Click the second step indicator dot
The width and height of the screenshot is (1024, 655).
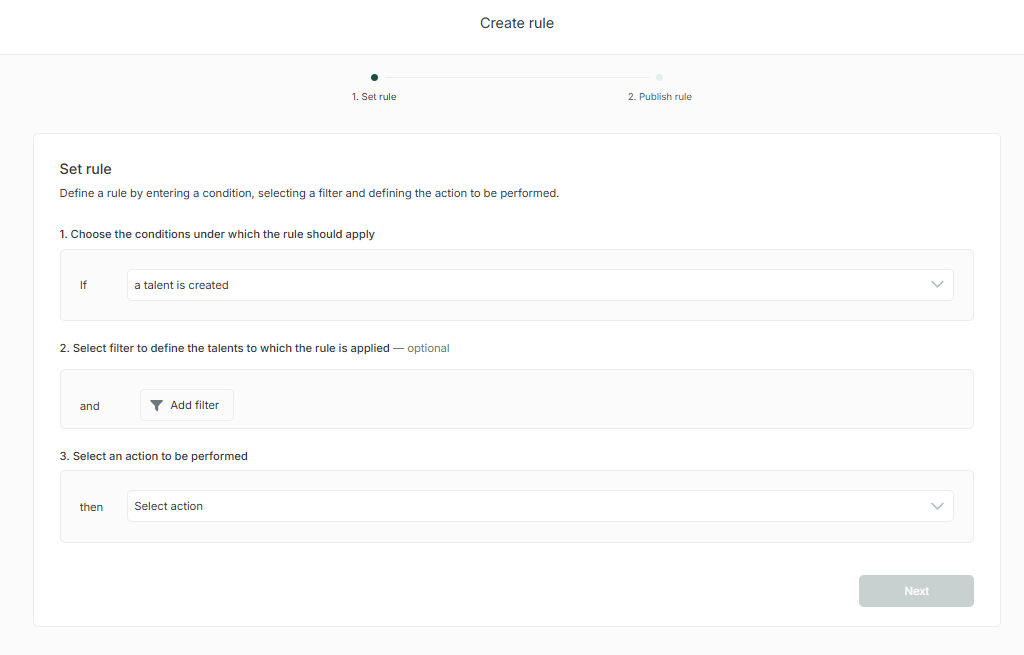pyautogui.click(x=659, y=77)
